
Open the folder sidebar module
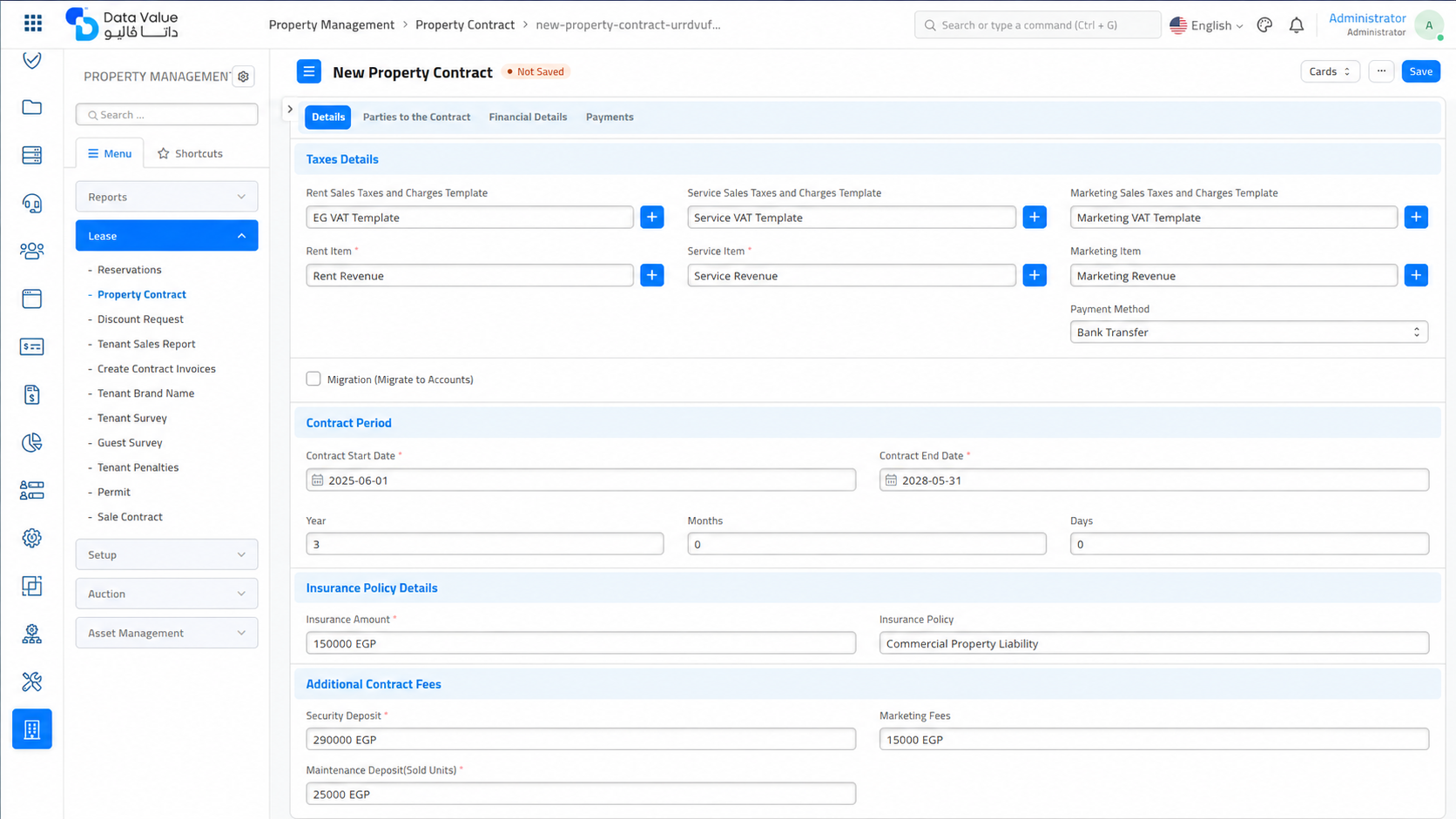32,107
